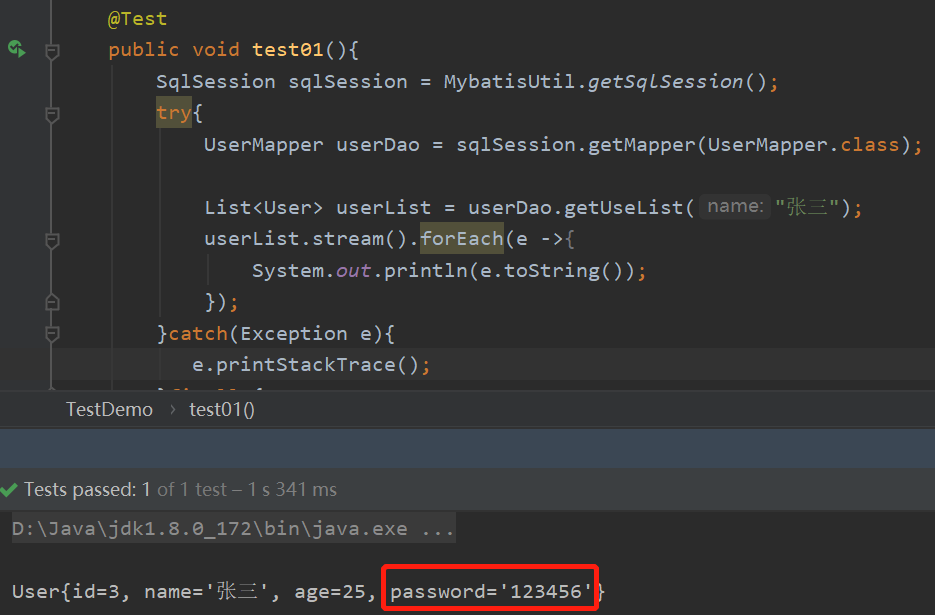Run test01 via the green gutter icon
The width and height of the screenshot is (935, 615).
click(17, 49)
